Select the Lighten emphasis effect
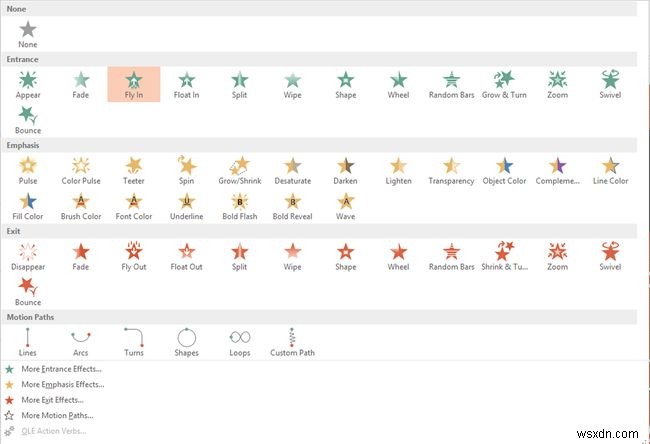 point(398,170)
